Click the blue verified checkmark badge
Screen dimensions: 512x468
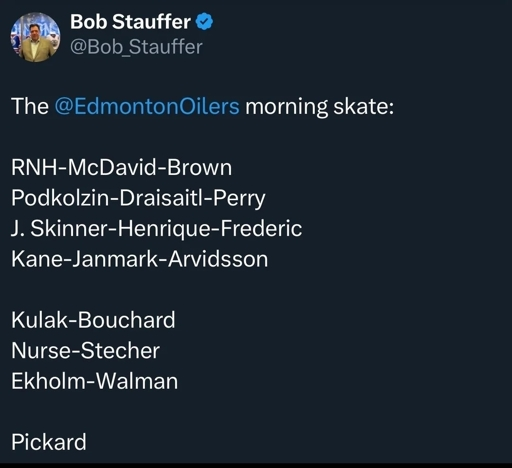pyautogui.click(x=204, y=22)
